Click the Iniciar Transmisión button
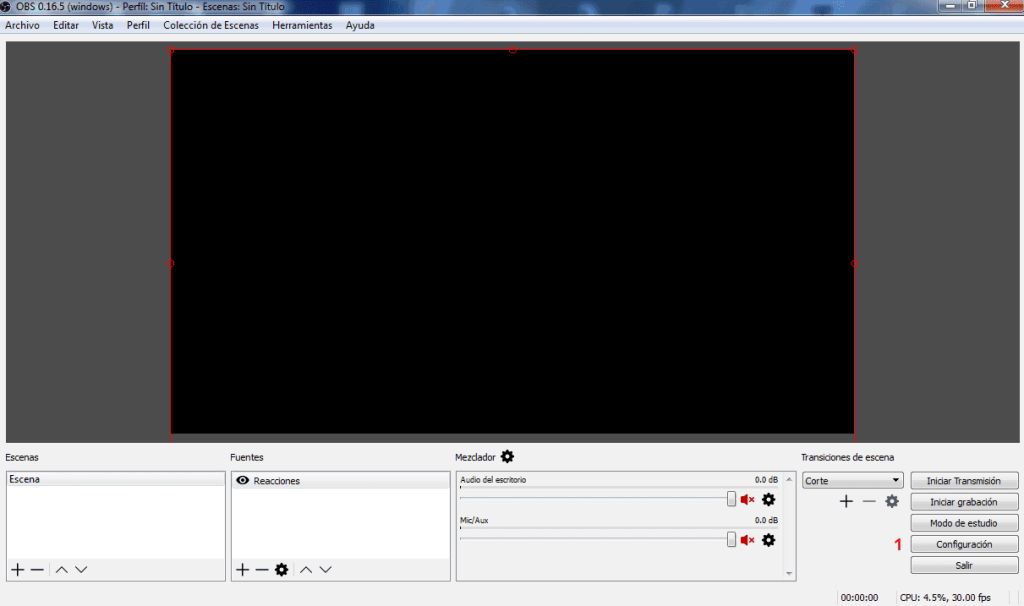 (x=964, y=481)
